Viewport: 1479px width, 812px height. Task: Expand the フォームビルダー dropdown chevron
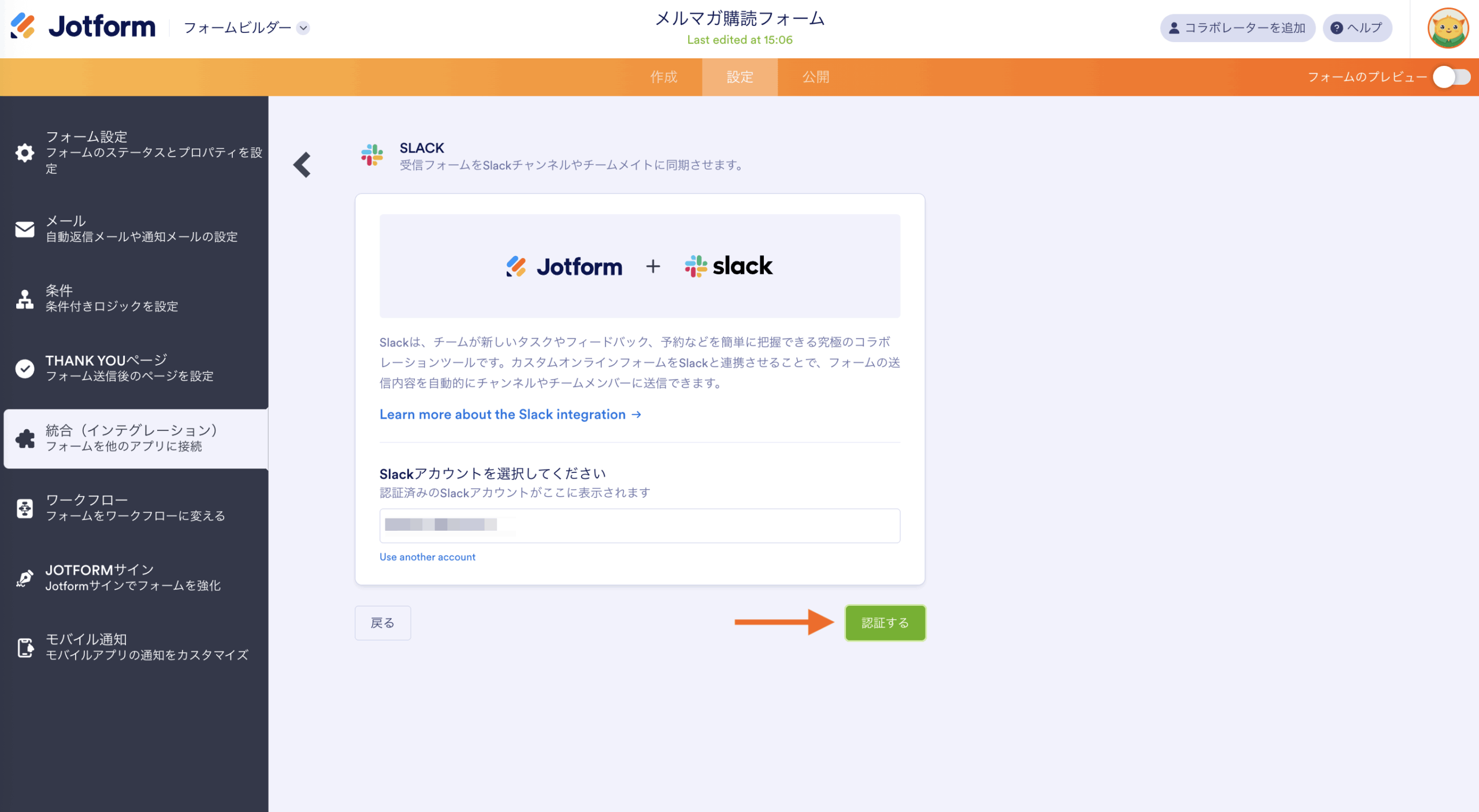point(303,27)
